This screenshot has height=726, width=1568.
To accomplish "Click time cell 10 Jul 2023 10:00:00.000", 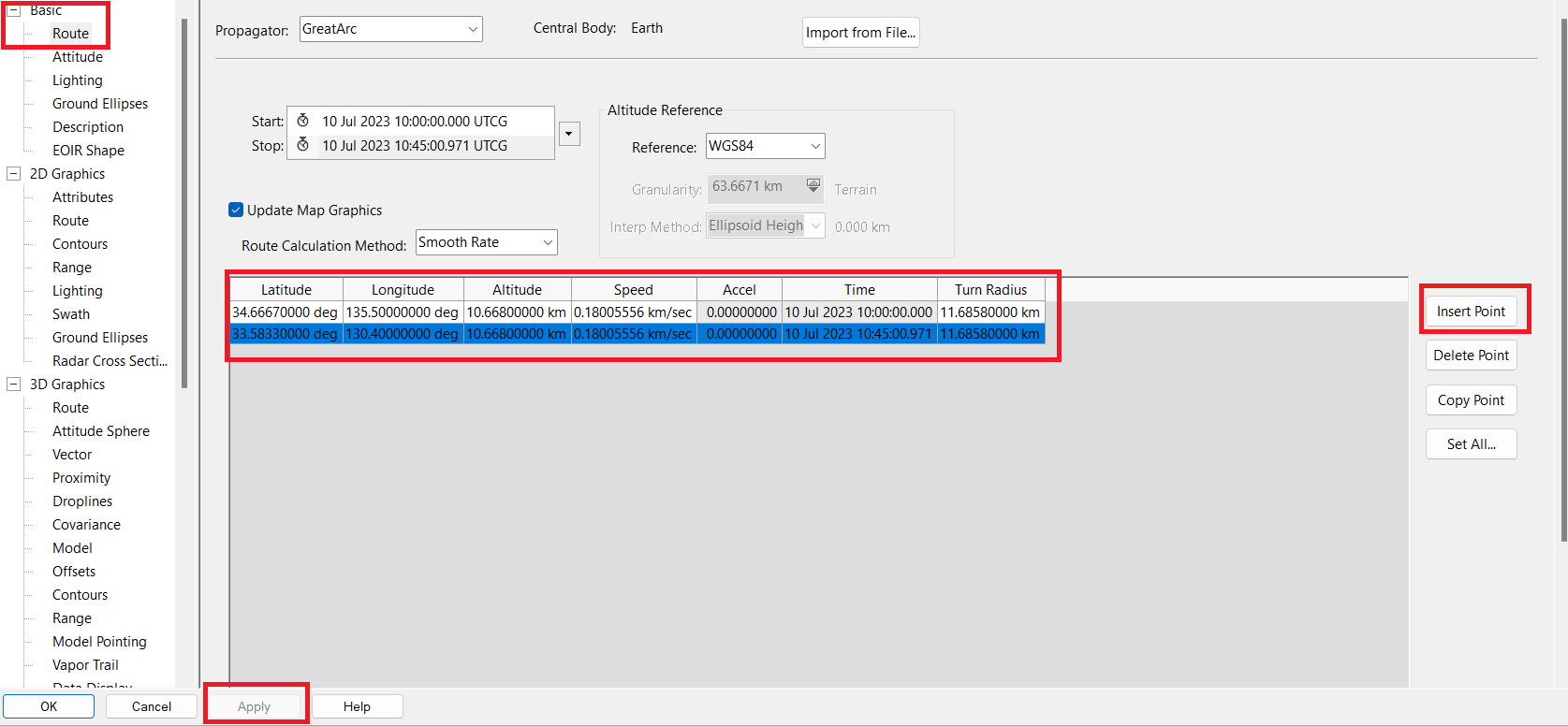I will point(859,312).
